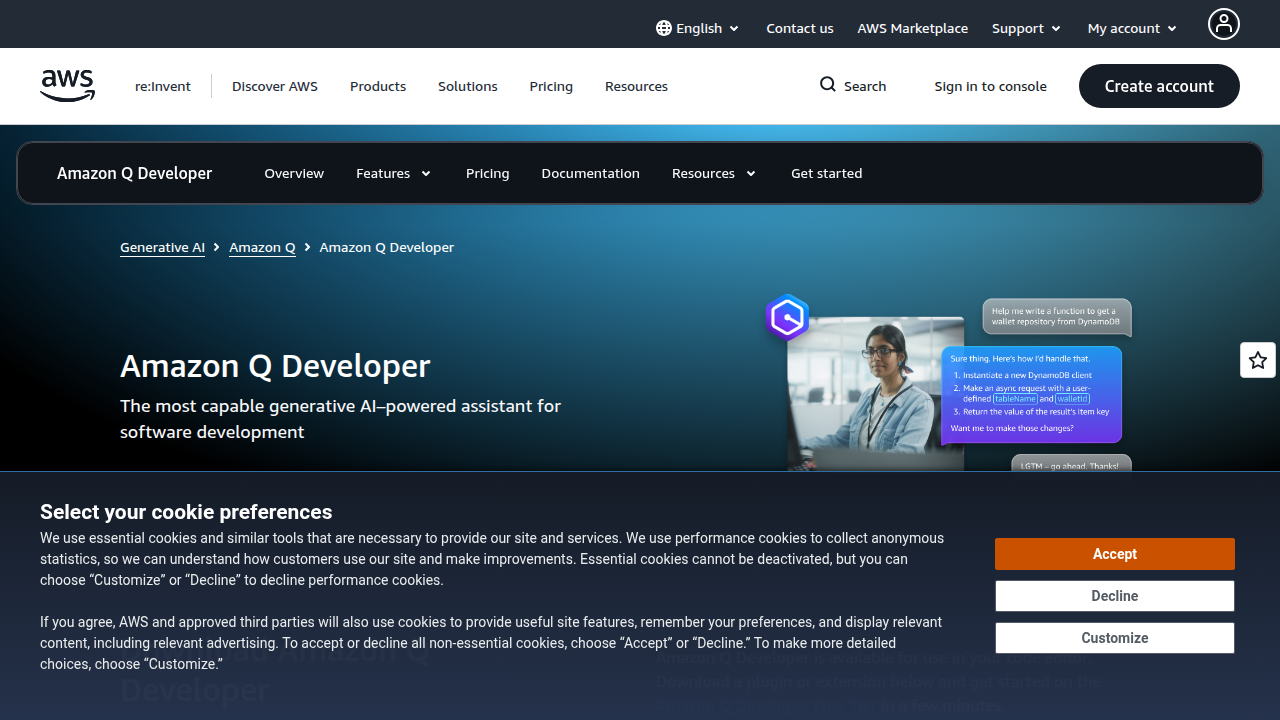
Task: Open the Pricing item in the main AWS navigation
Action: (551, 86)
